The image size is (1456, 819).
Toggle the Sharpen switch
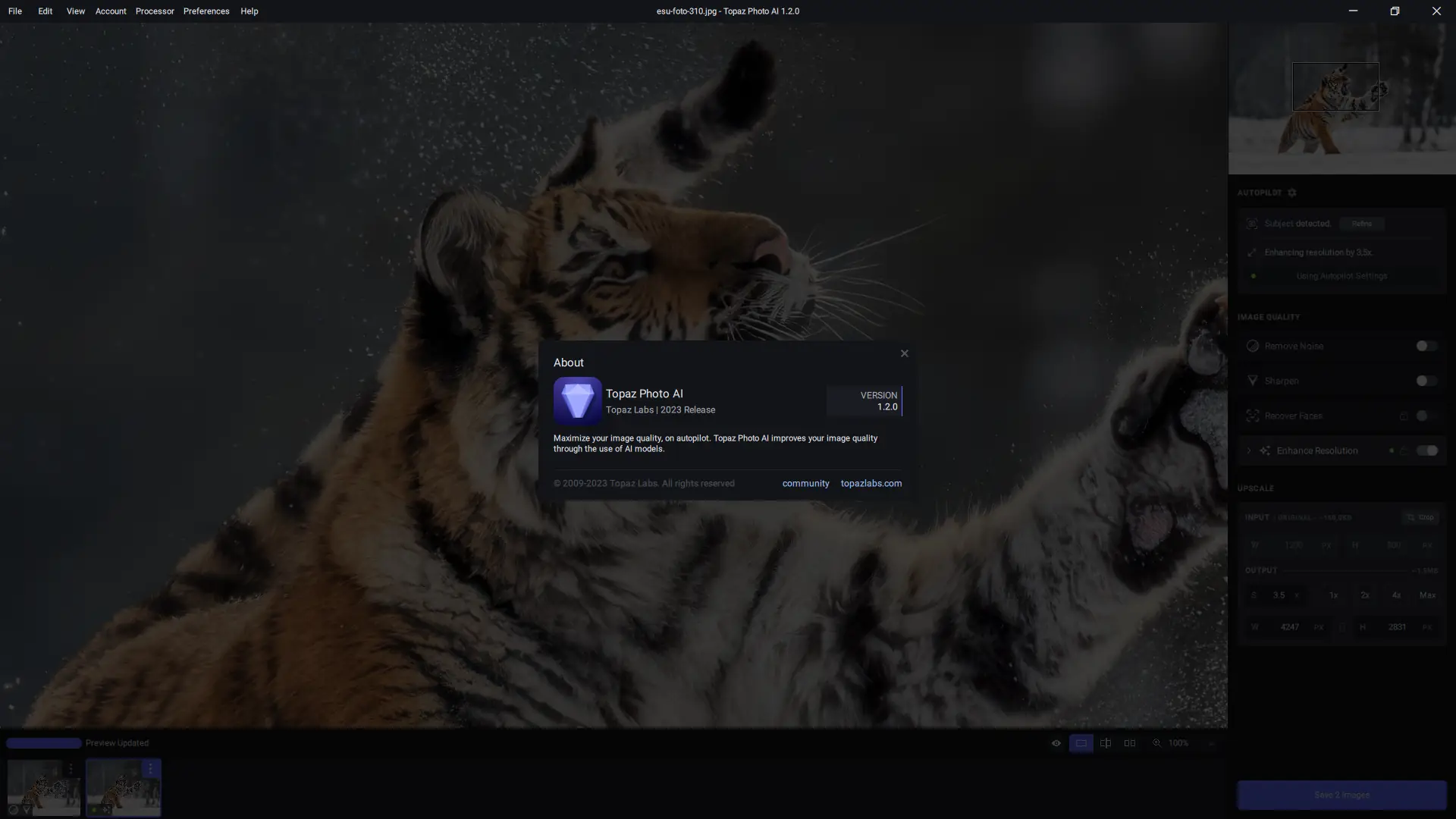1426,381
